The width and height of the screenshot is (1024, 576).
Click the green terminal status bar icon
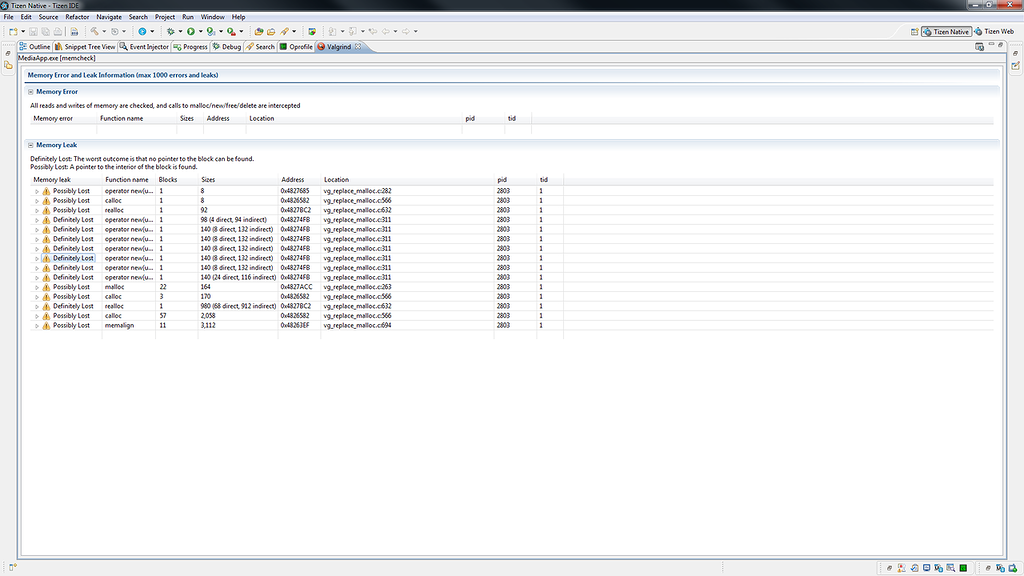point(963,568)
